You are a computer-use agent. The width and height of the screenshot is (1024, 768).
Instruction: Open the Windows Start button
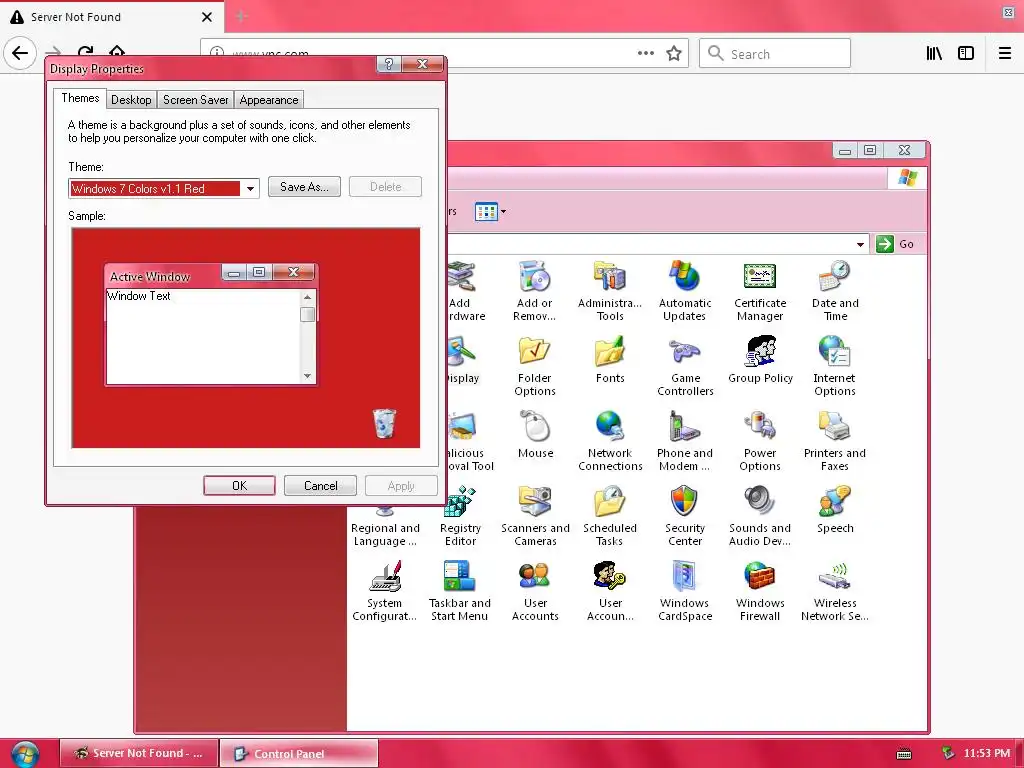24,754
